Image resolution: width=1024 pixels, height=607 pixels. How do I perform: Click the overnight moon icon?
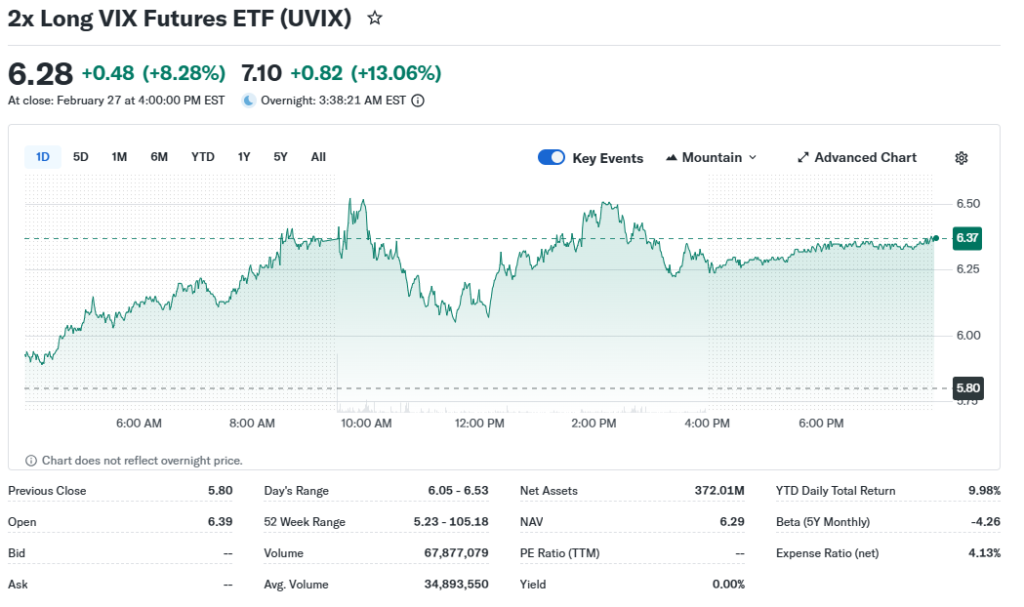tap(247, 100)
